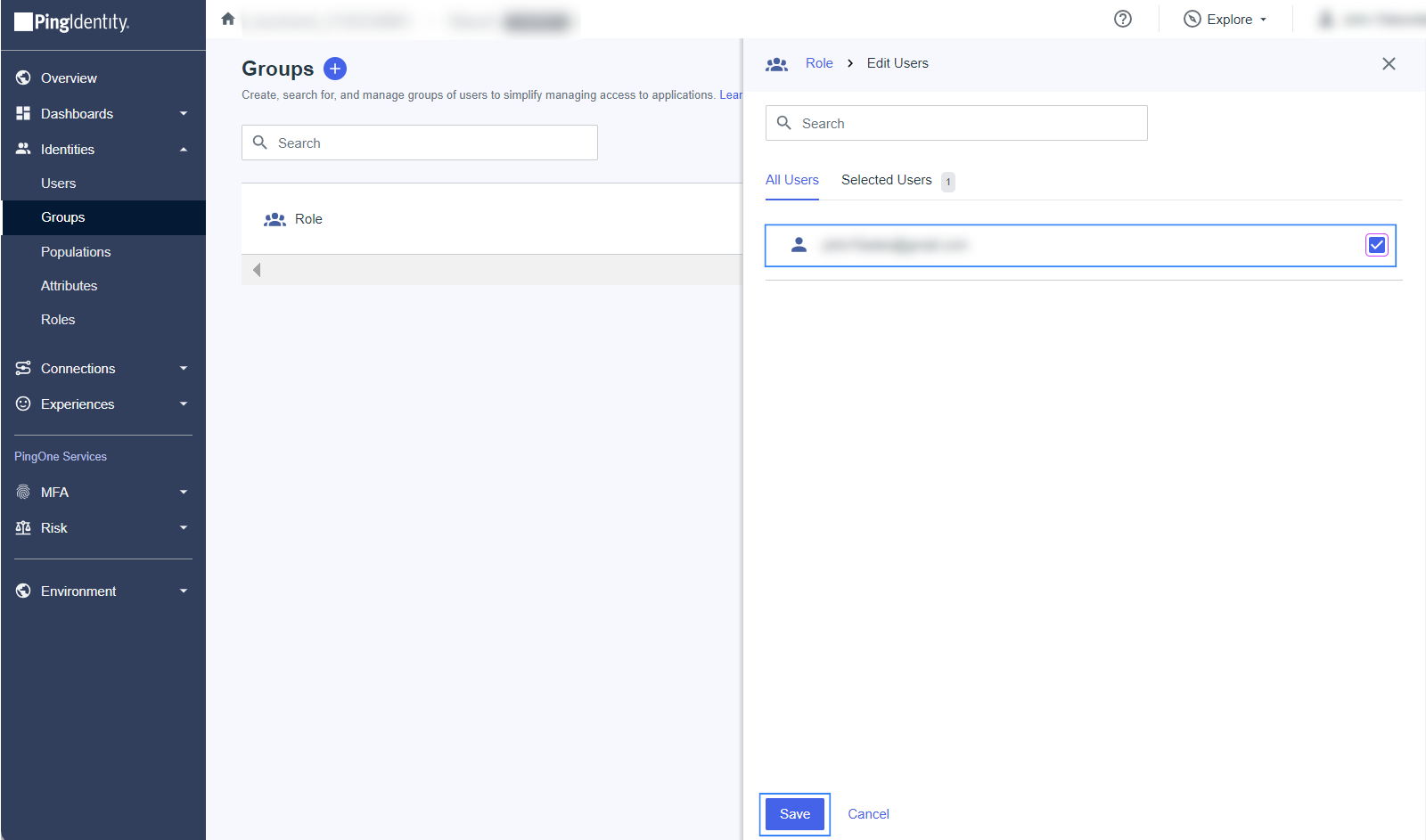Close the Edit Users panel
The image size is (1426, 840).
coord(1389,63)
